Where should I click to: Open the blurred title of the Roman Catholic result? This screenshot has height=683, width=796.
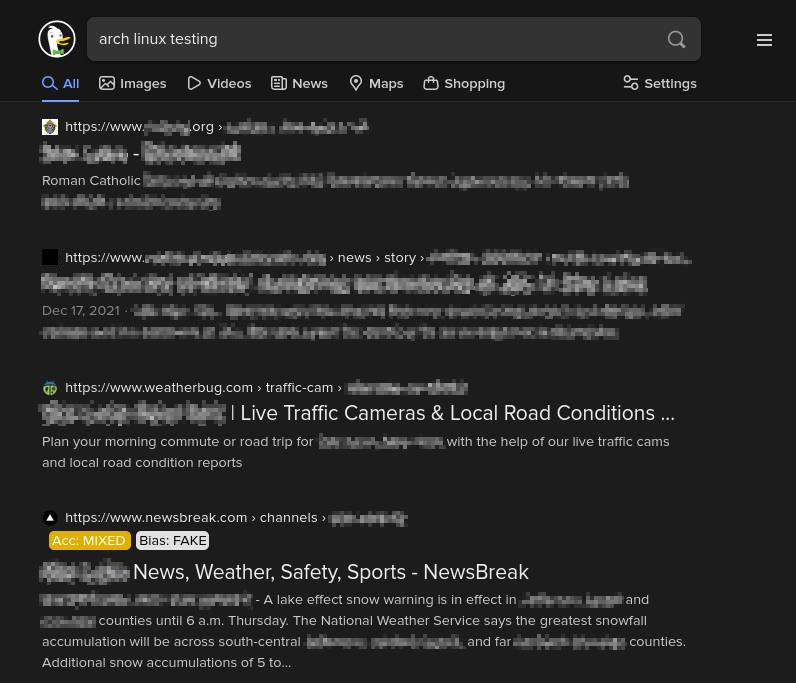tap(141, 153)
